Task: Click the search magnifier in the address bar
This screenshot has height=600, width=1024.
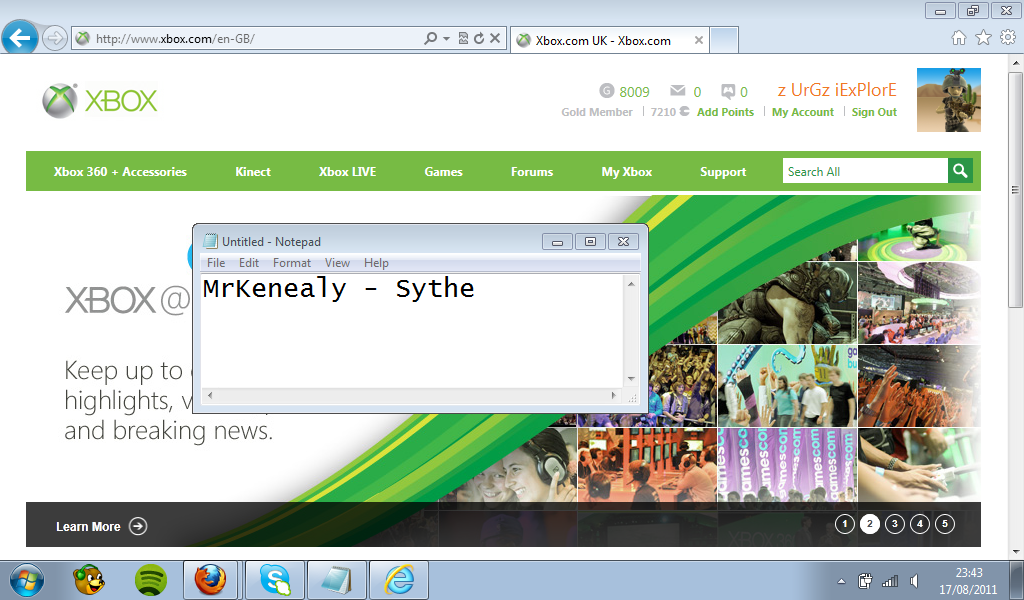Action: 430,39
